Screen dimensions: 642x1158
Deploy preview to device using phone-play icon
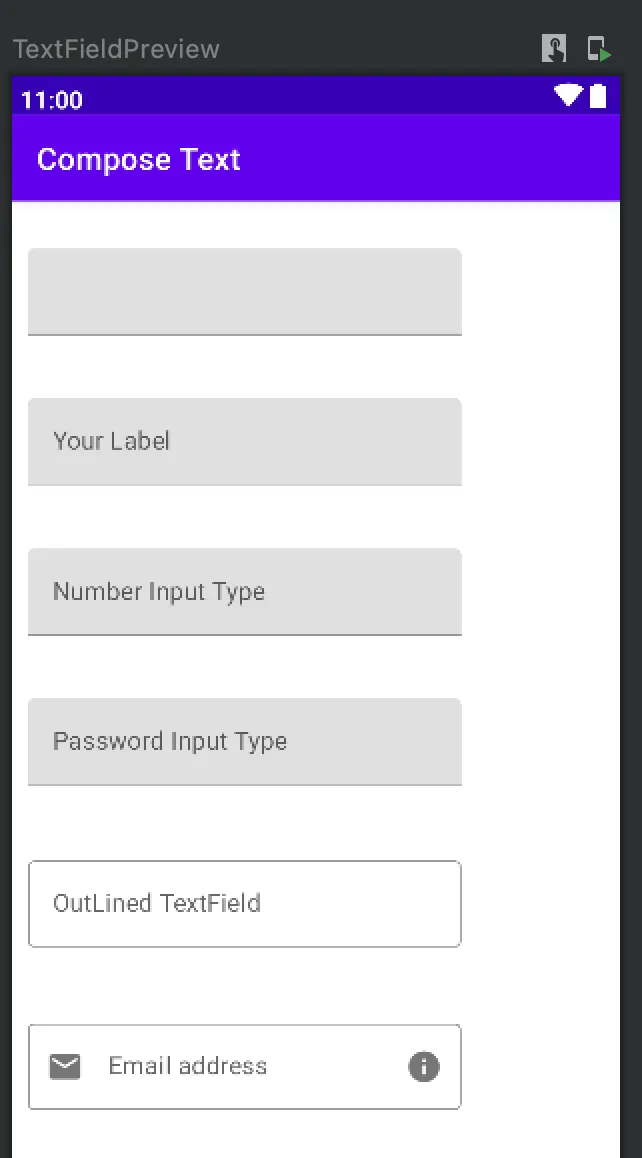[598, 48]
